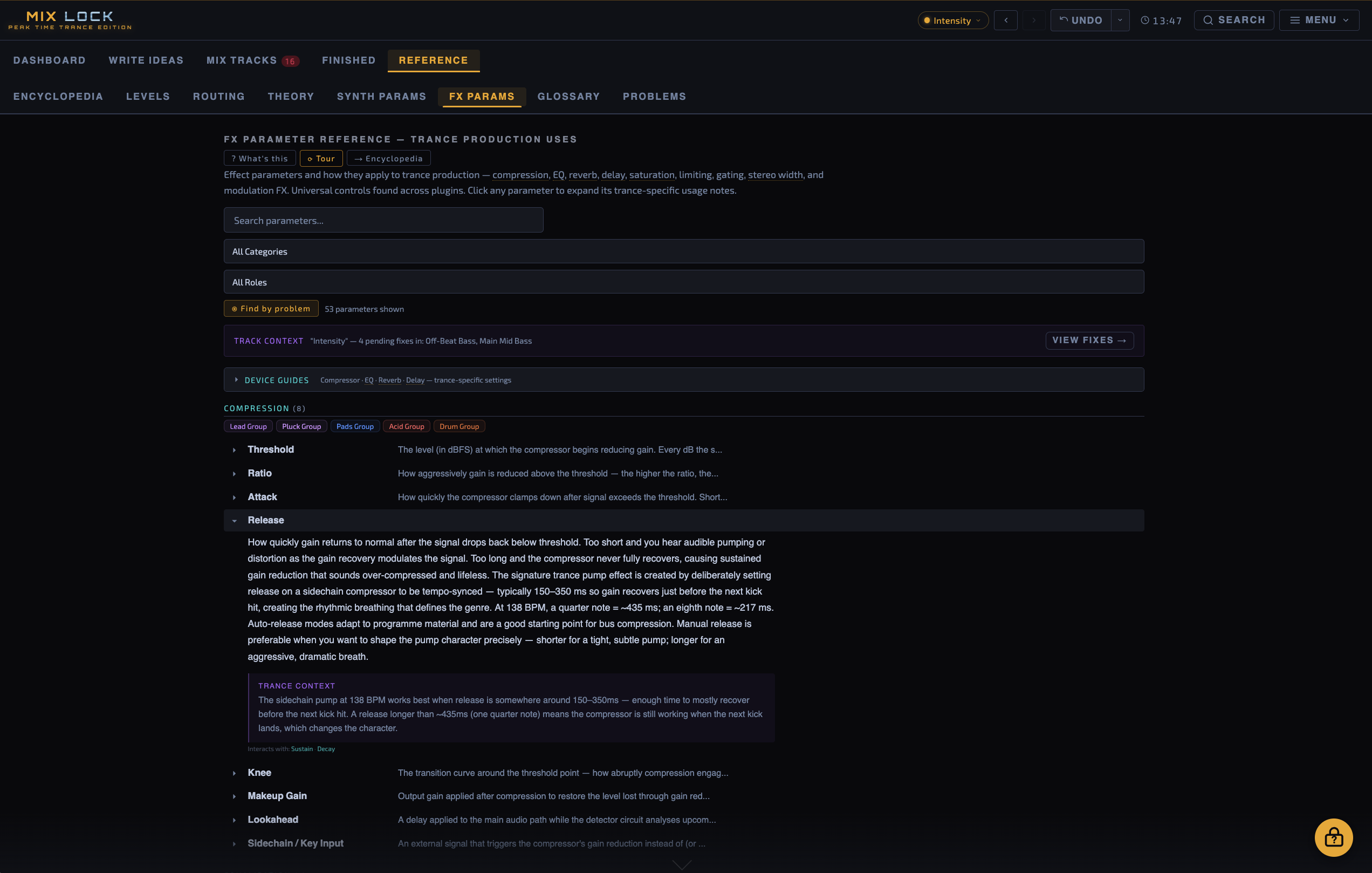
Task: Toggle the Acid Group filter tag
Action: click(x=406, y=426)
